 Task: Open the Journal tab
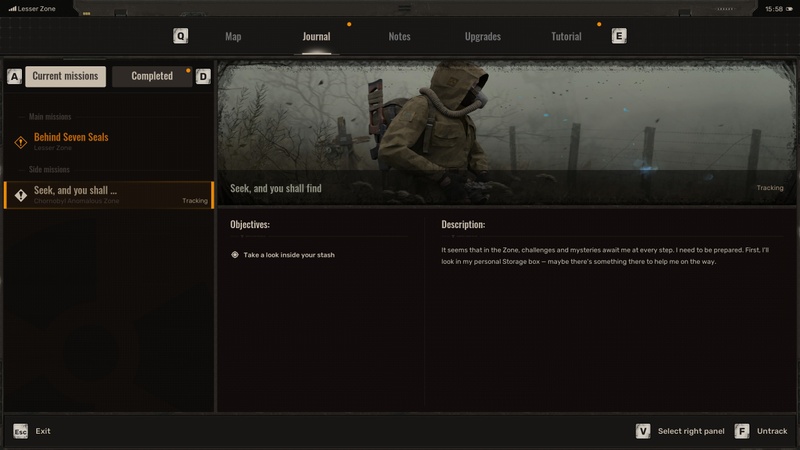[x=316, y=36]
